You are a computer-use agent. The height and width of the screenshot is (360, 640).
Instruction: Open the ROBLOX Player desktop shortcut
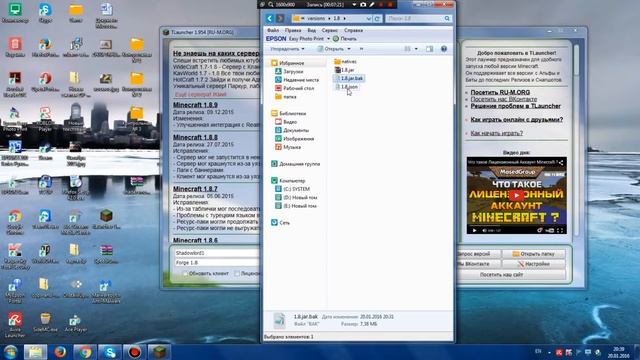[x=45, y=119]
